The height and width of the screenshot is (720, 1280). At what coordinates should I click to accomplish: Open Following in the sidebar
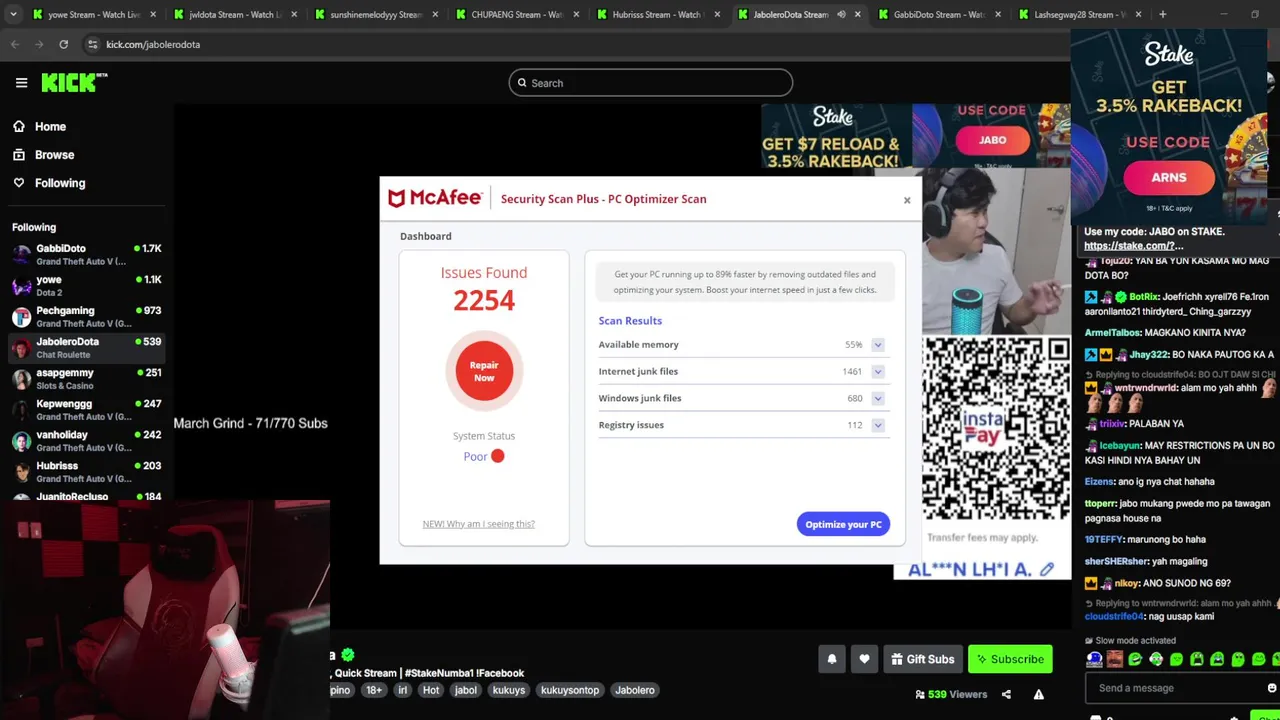[x=49, y=183]
